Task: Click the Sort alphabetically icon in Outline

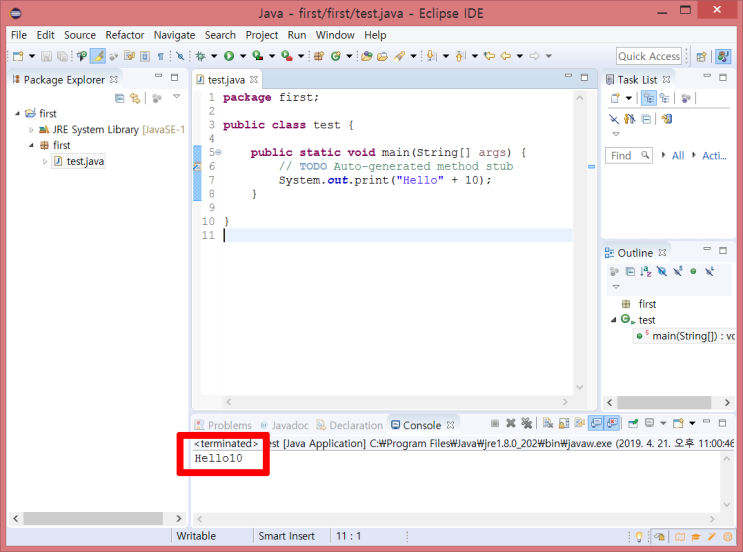Action: (645, 271)
